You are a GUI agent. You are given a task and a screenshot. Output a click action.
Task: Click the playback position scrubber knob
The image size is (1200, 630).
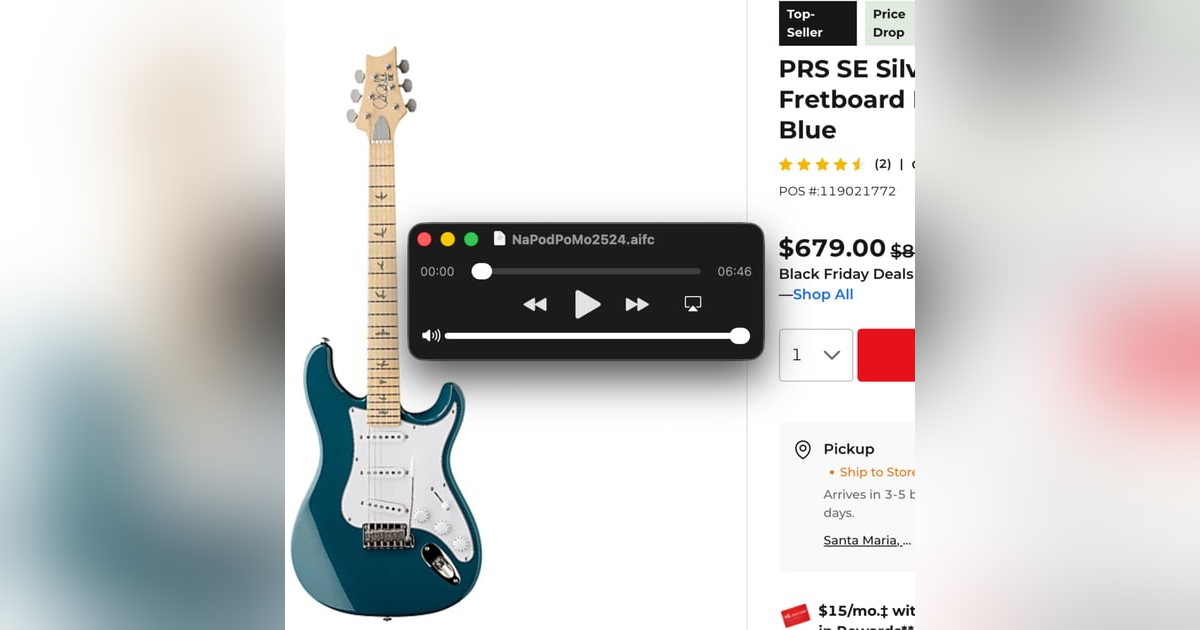click(482, 271)
